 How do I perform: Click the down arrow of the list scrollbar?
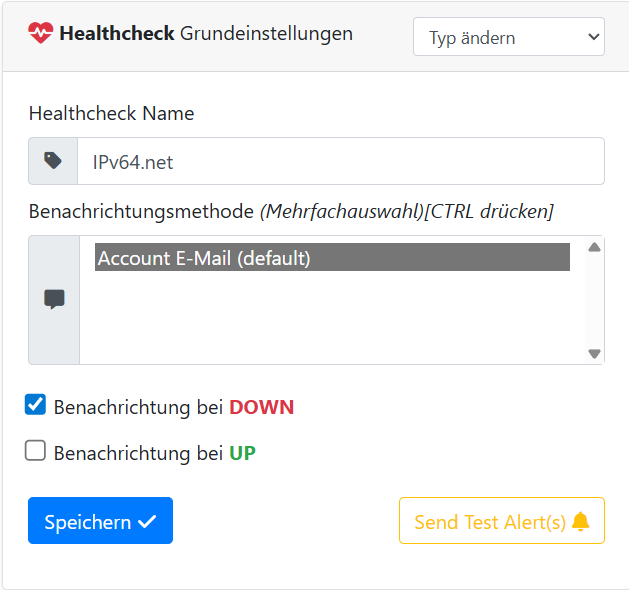594,353
